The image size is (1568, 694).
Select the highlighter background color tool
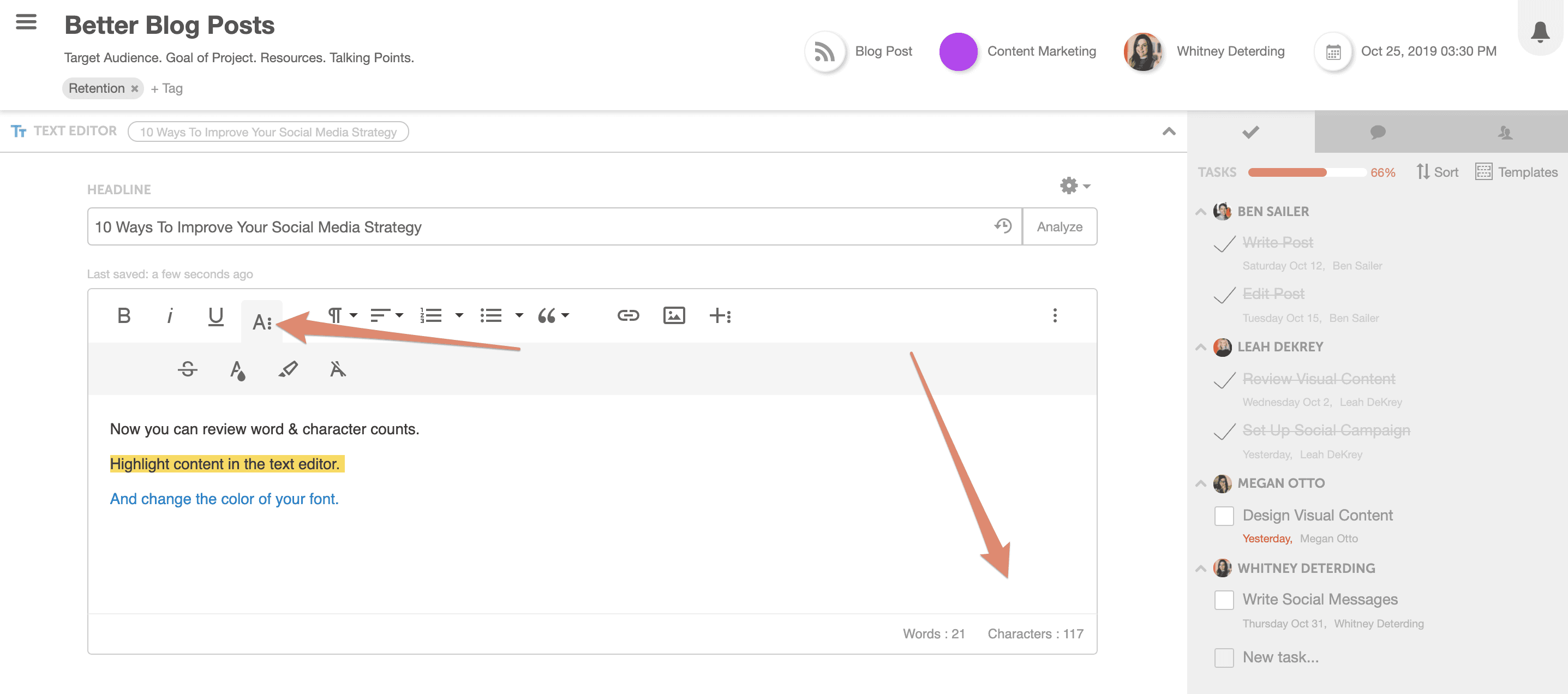[x=288, y=369]
